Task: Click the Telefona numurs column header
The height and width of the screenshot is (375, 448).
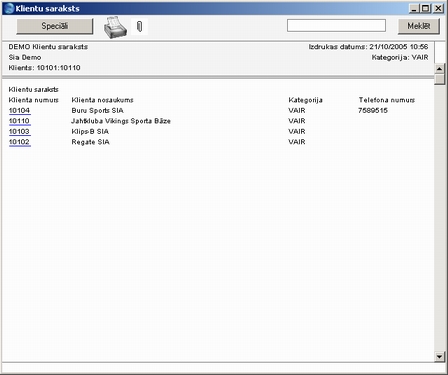Action: click(x=387, y=100)
